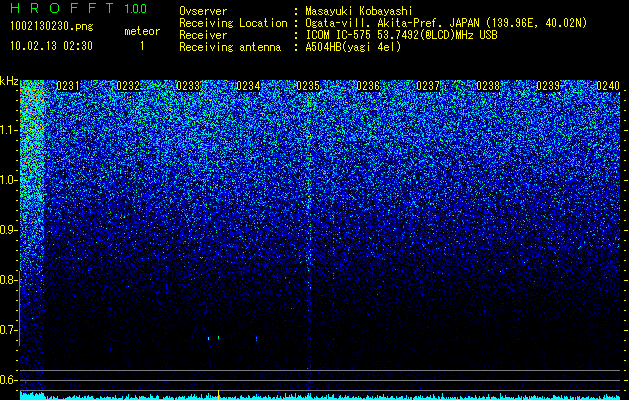Click the 1.0 frequency axis label
This screenshot has width=629, height=400.
8,181
